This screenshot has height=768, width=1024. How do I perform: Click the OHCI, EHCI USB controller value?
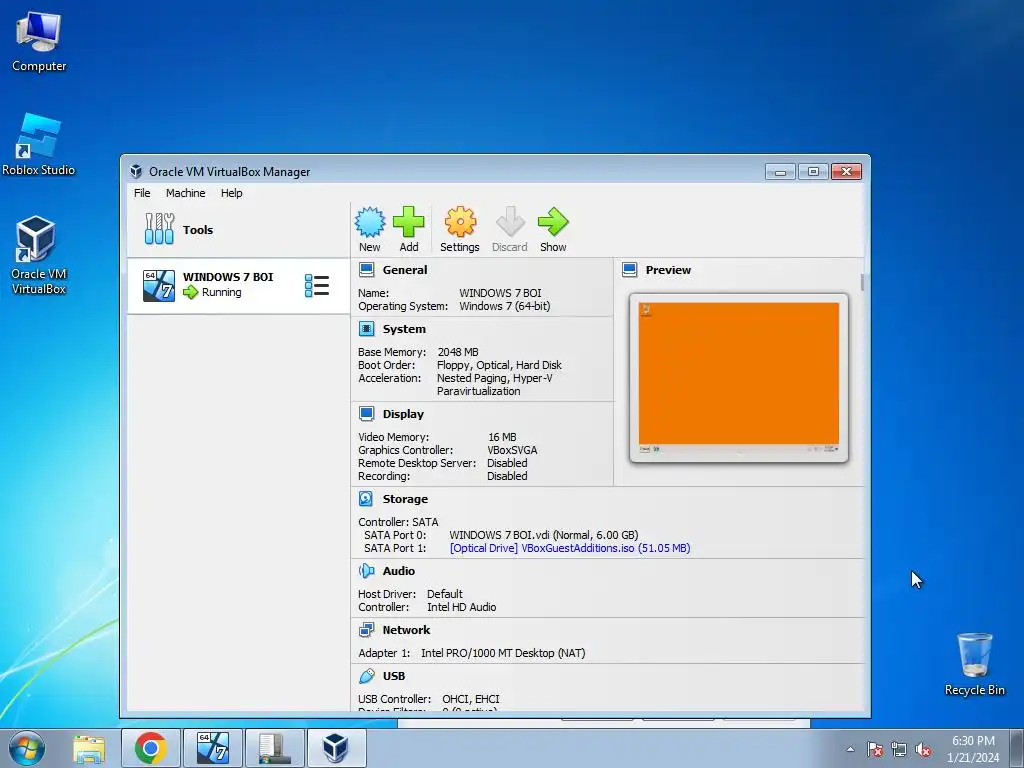[470, 699]
